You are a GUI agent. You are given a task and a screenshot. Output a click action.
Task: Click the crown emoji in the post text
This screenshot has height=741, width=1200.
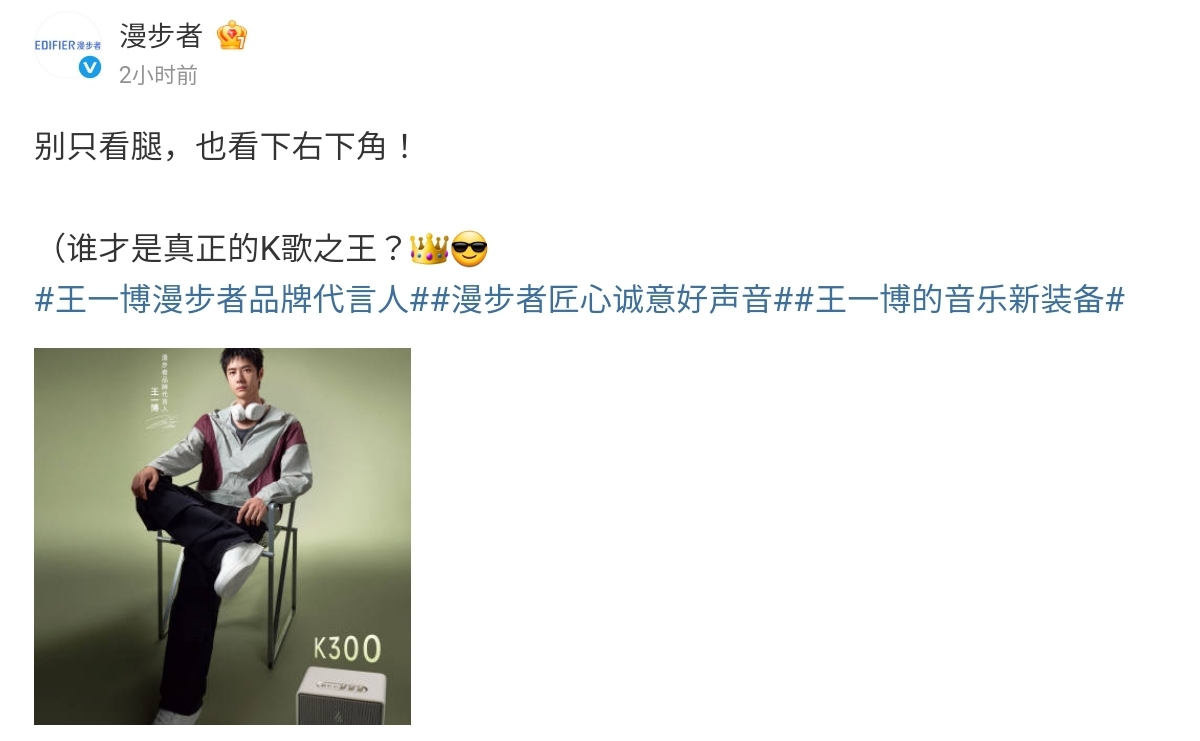429,248
